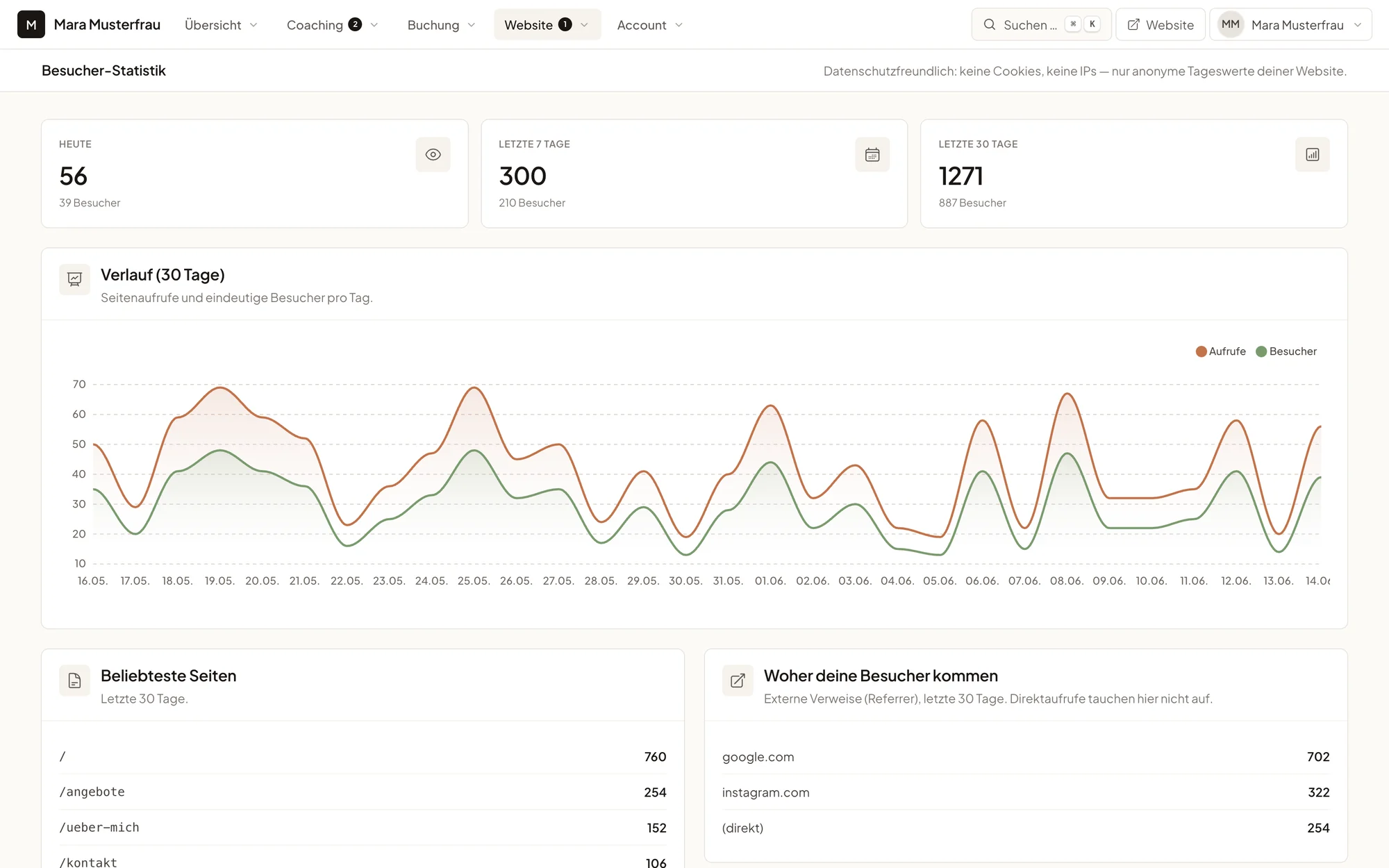1389x868 pixels.
Task: Click the MM avatar circle
Action: [x=1230, y=24]
